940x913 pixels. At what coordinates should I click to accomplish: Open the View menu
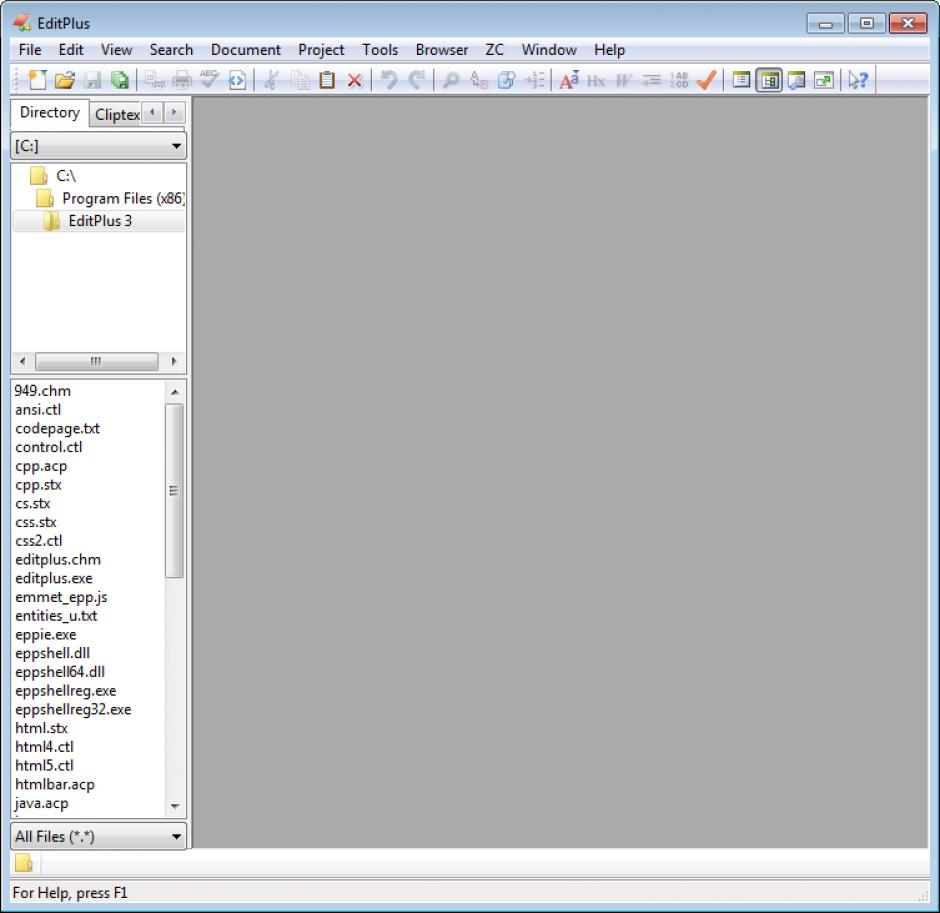(116, 50)
